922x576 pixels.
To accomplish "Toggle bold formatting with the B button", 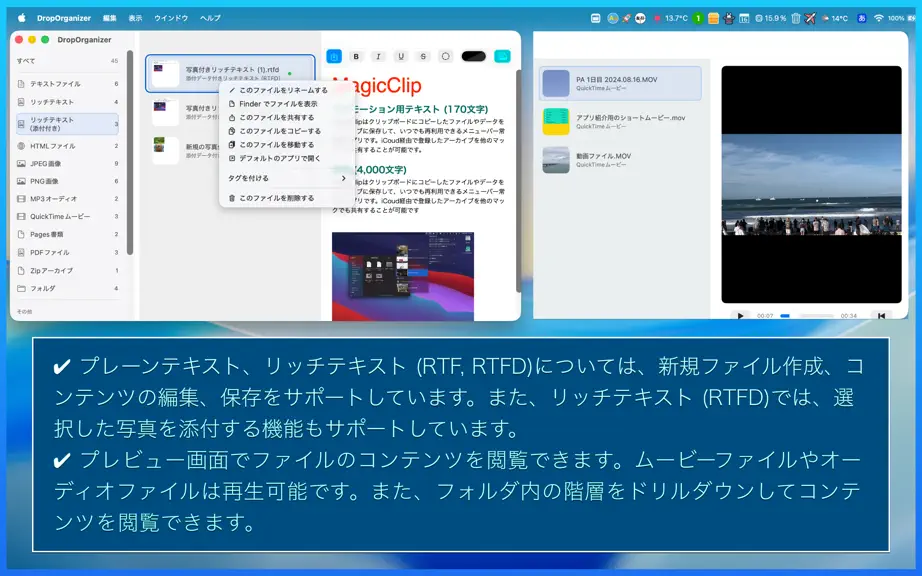I will tap(356, 56).
